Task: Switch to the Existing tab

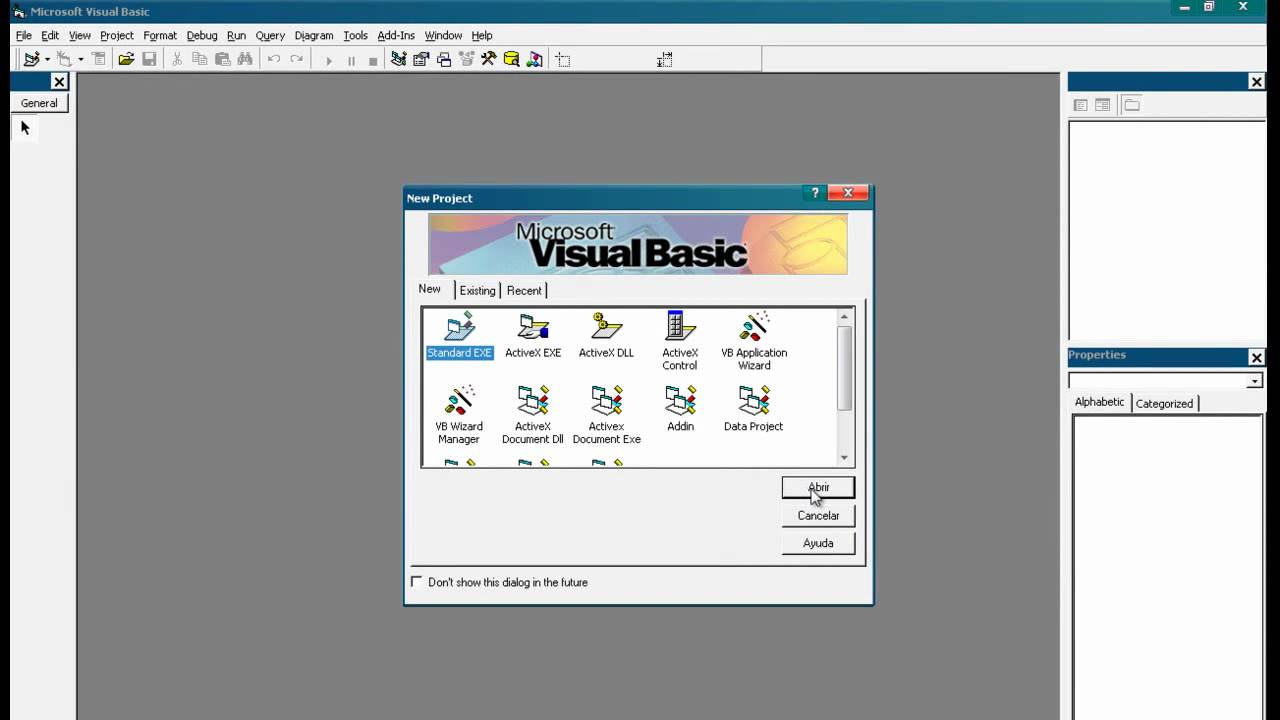Action: [x=477, y=290]
